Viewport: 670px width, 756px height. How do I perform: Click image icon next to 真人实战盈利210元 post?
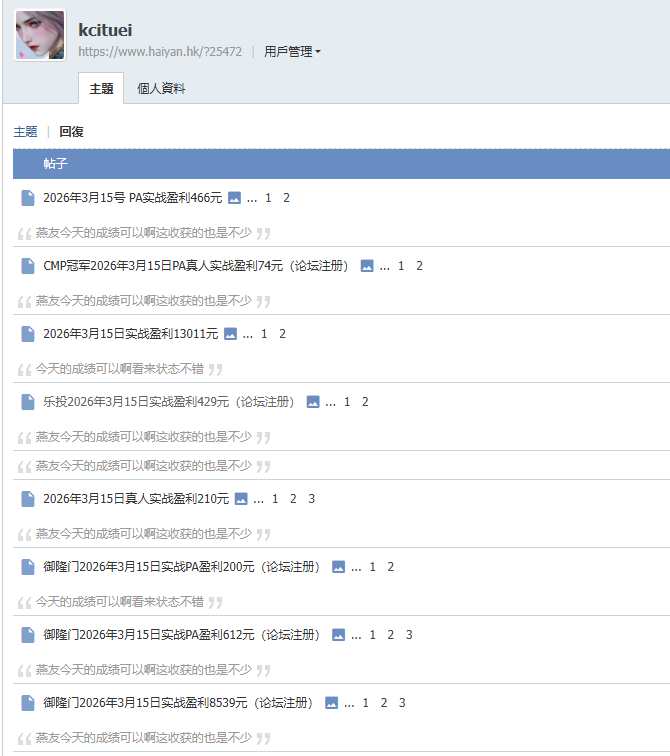click(242, 499)
